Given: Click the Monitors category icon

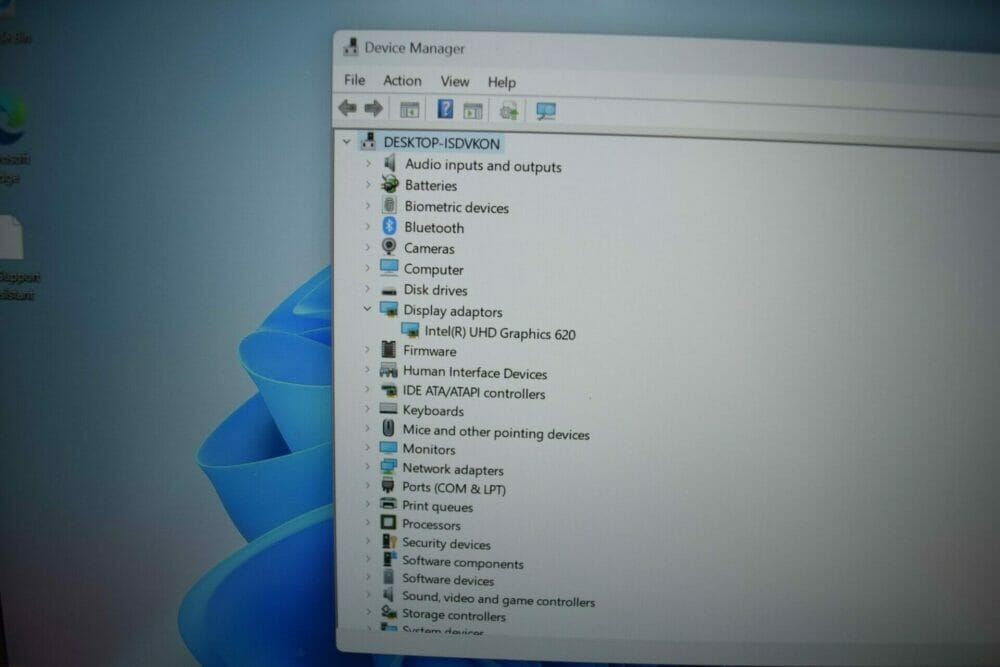Looking at the screenshot, I should pyautogui.click(x=388, y=448).
